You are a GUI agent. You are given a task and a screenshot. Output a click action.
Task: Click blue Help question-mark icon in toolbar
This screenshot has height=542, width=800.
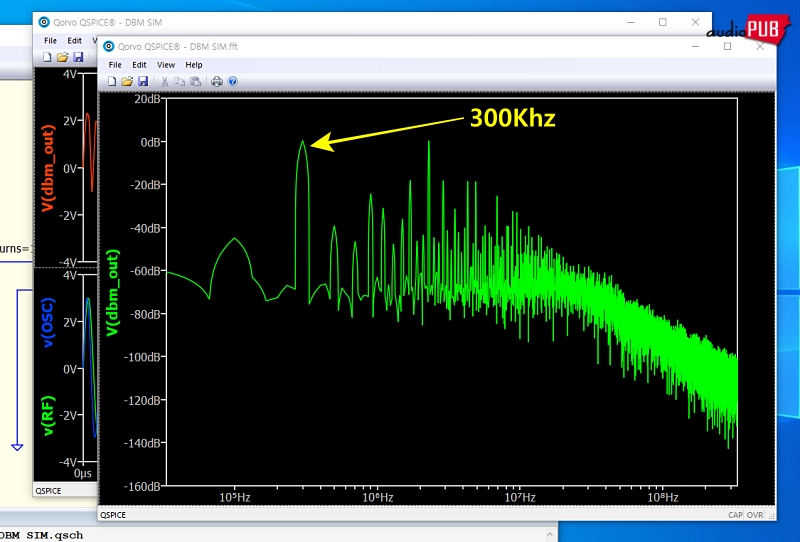click(233, 81)
